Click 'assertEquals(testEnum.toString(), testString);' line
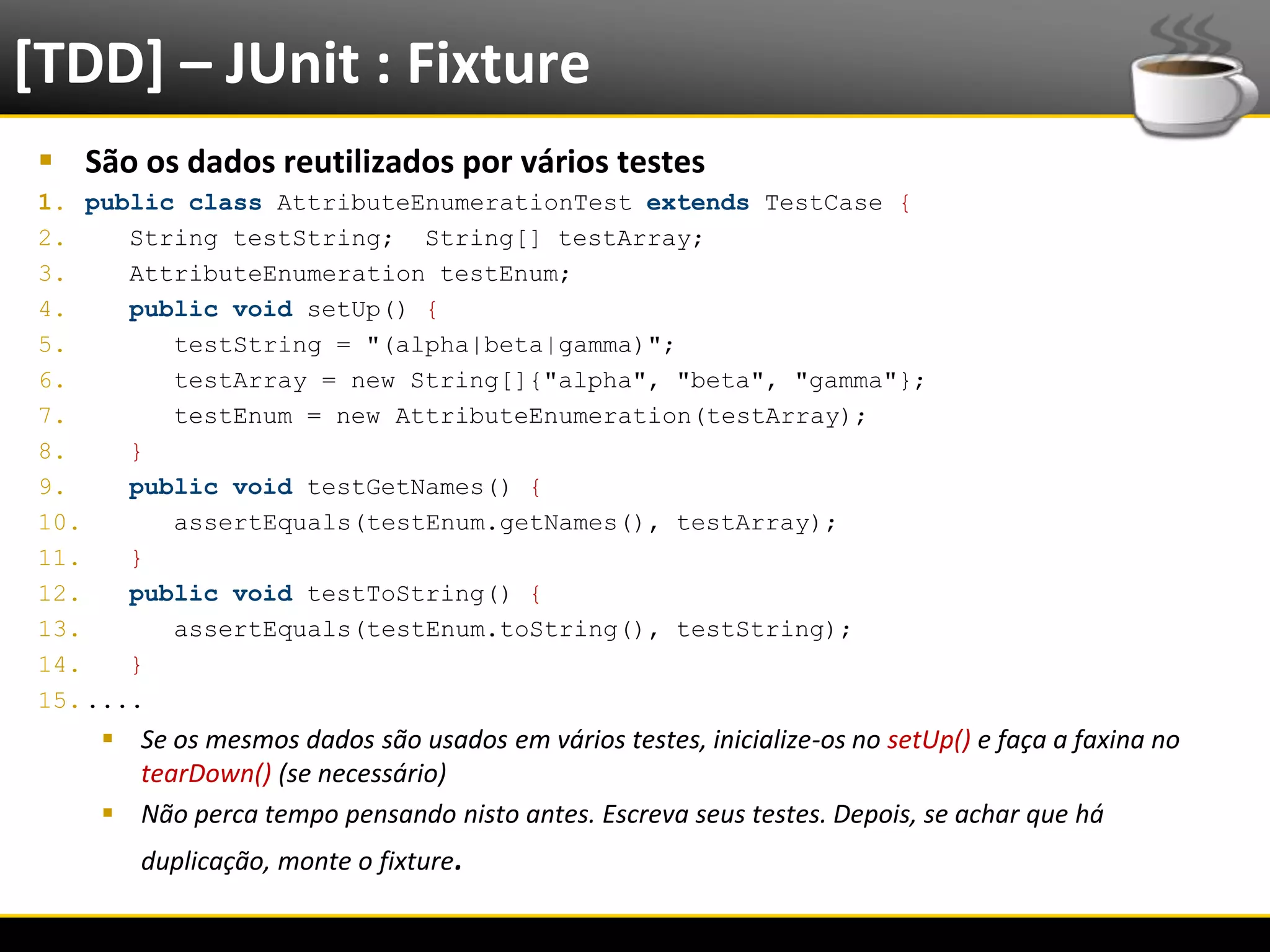Viewport: 1270px width, 952px height. click(x=512, y=630)
